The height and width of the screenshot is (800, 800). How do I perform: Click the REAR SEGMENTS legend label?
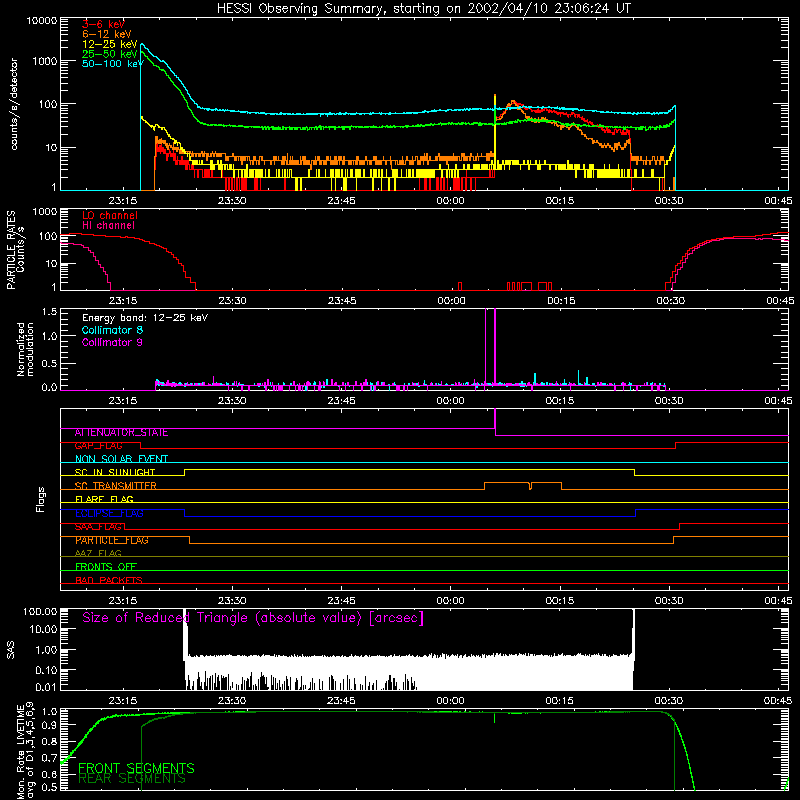pos(132,779)
